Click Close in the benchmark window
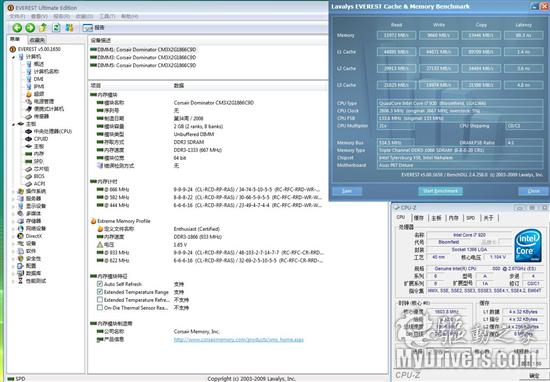Viewport: 550px width, 382px height. point(534,191)
